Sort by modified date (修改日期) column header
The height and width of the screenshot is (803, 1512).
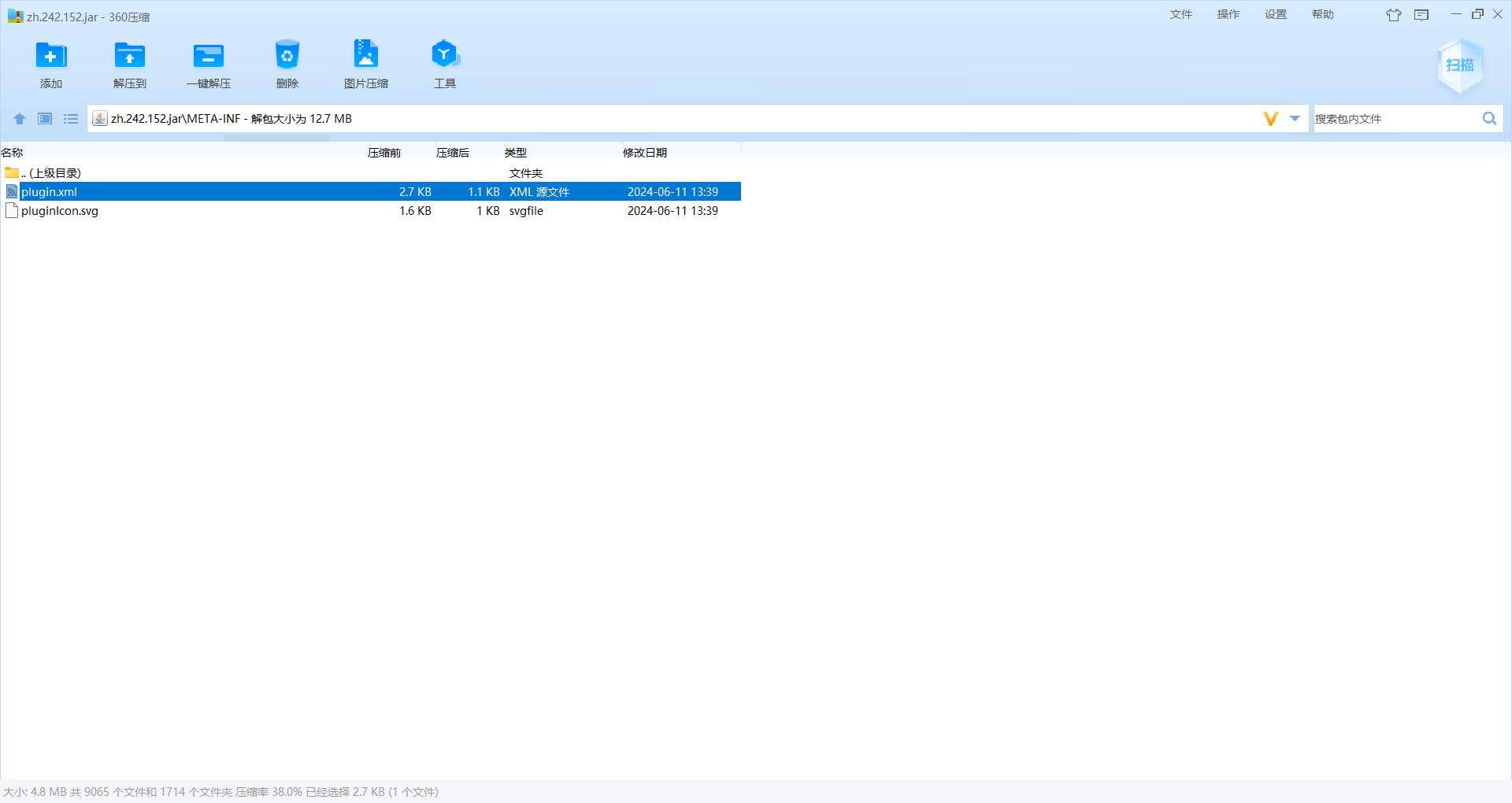(644, 153)
